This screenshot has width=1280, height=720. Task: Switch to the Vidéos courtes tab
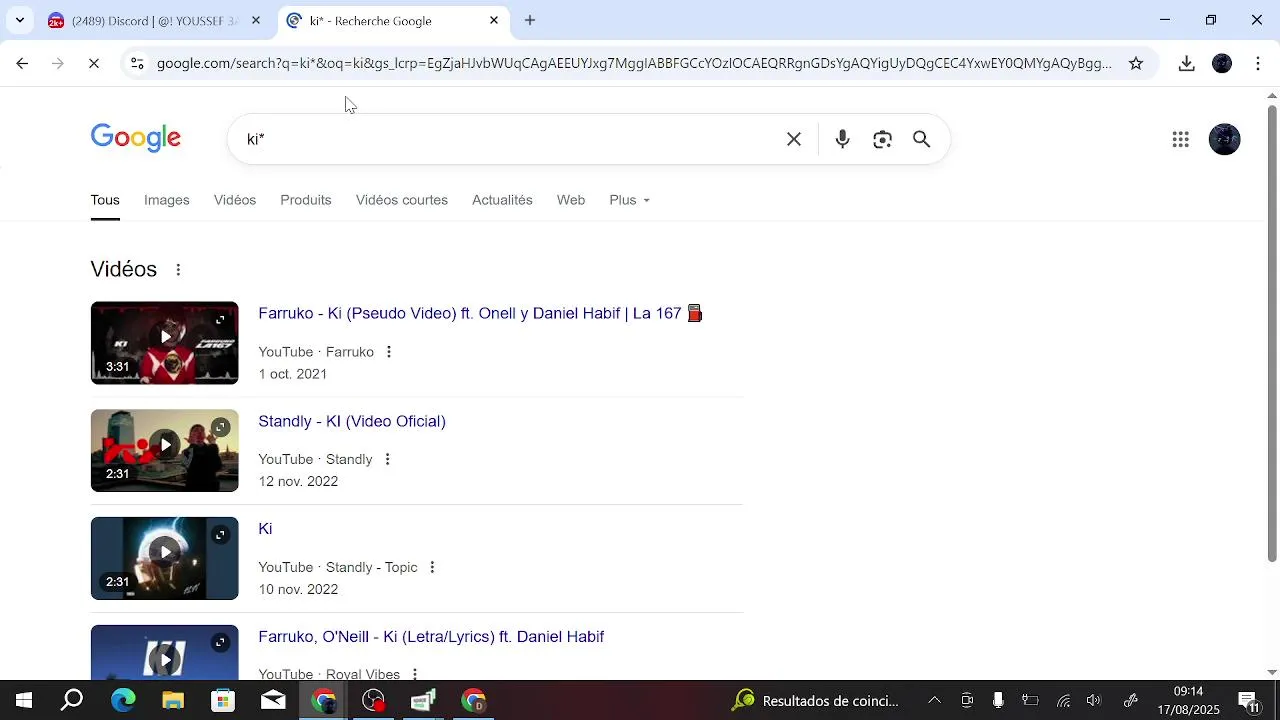(x=402, y=200)
